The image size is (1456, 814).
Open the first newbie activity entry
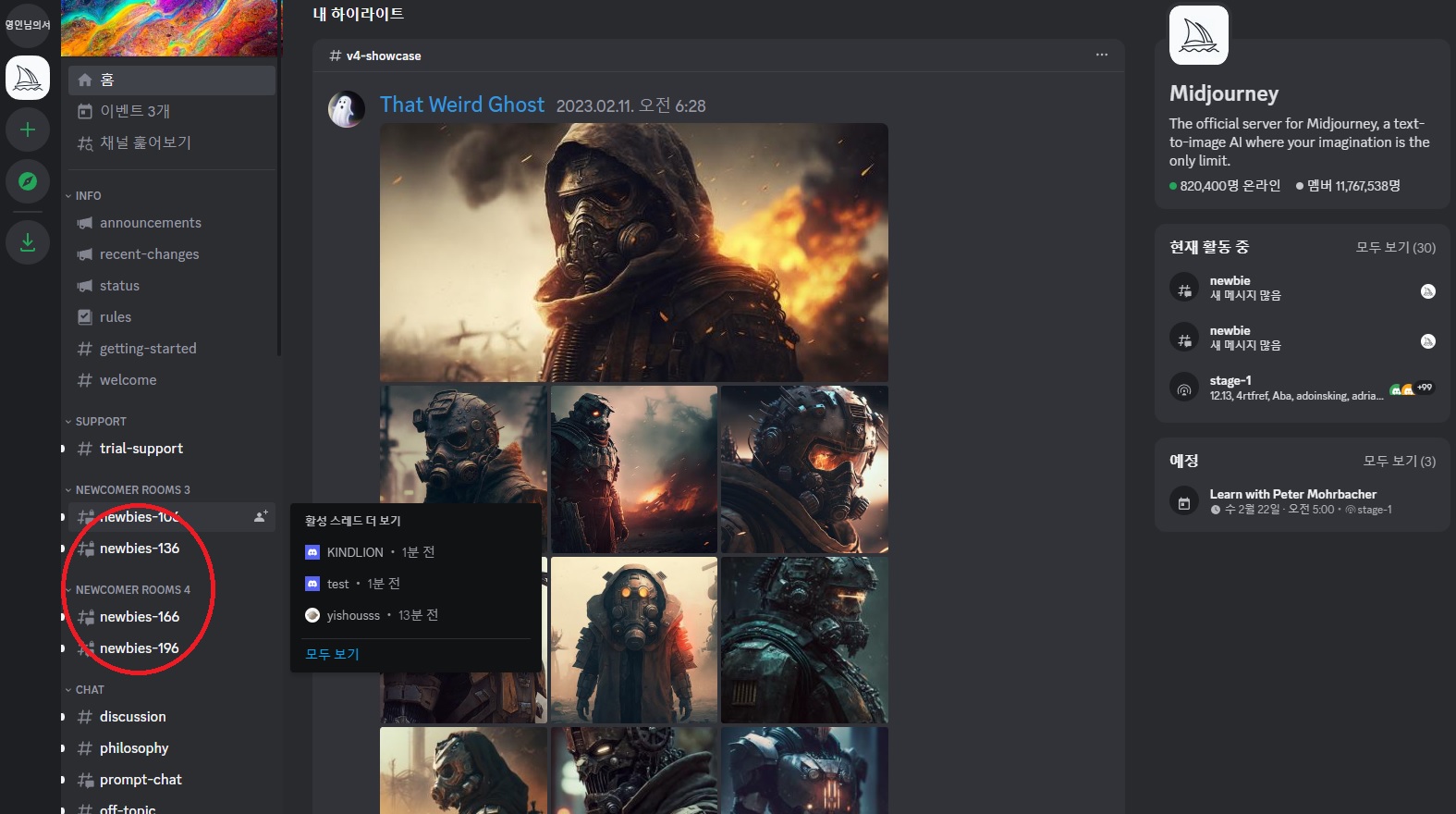pyautogui.click(x=1302, y=288)
